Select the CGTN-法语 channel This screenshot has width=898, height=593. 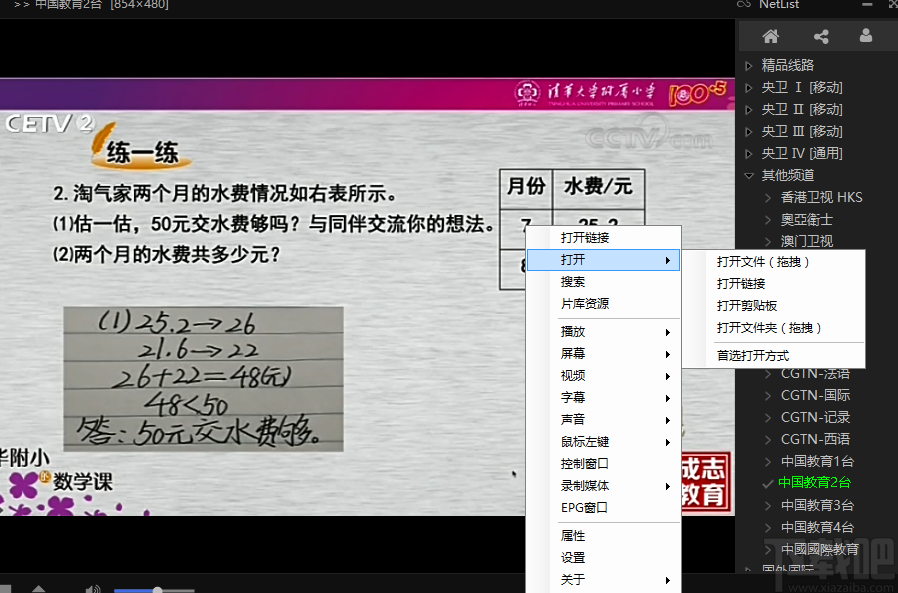(x=816, y=374)
